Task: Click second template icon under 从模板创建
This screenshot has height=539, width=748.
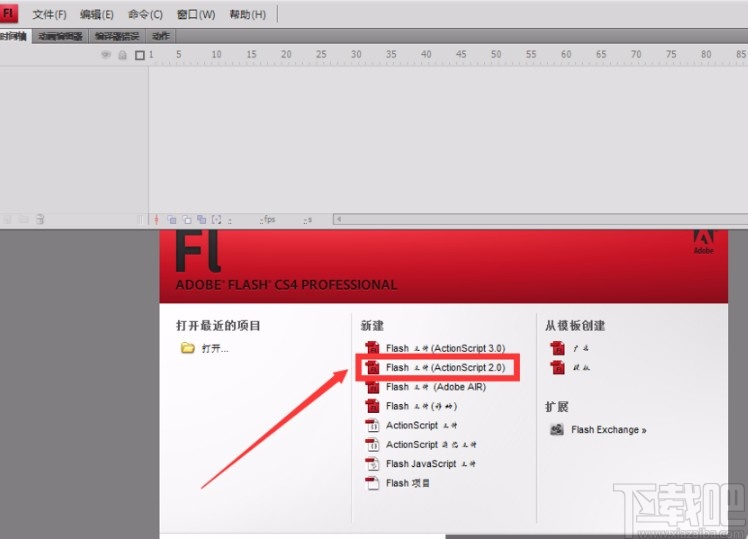Action: pyautogui.click(x=557, y=367)
